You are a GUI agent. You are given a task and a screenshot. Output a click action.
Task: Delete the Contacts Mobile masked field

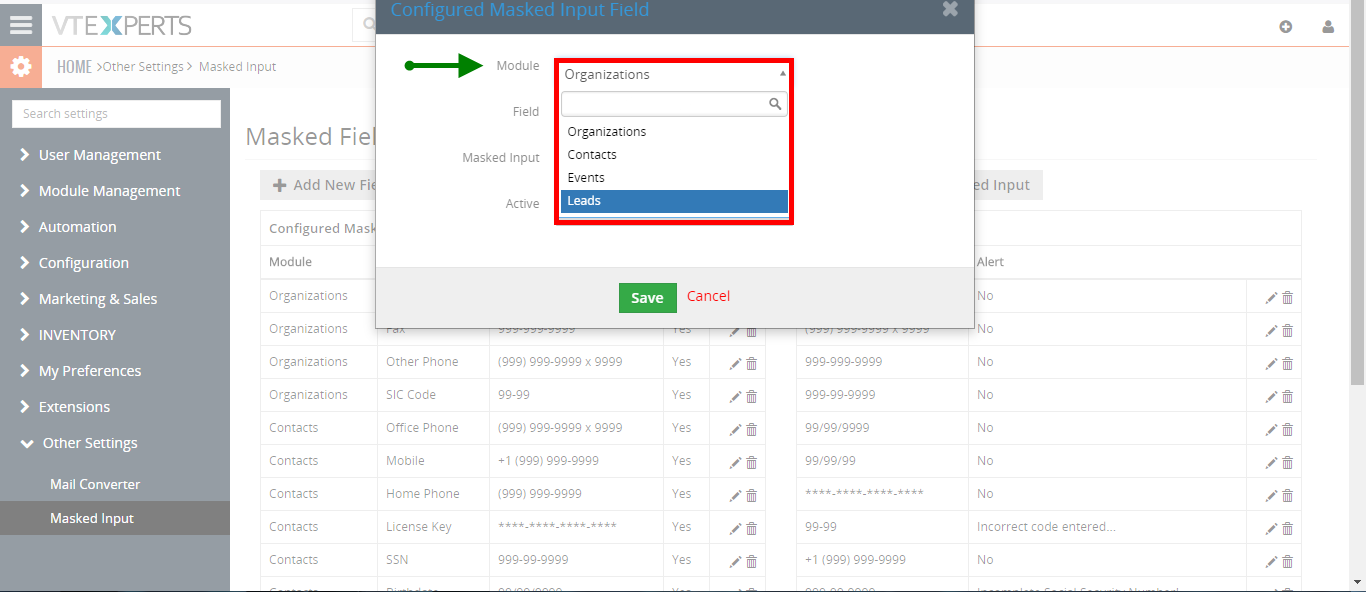(752, 463)
